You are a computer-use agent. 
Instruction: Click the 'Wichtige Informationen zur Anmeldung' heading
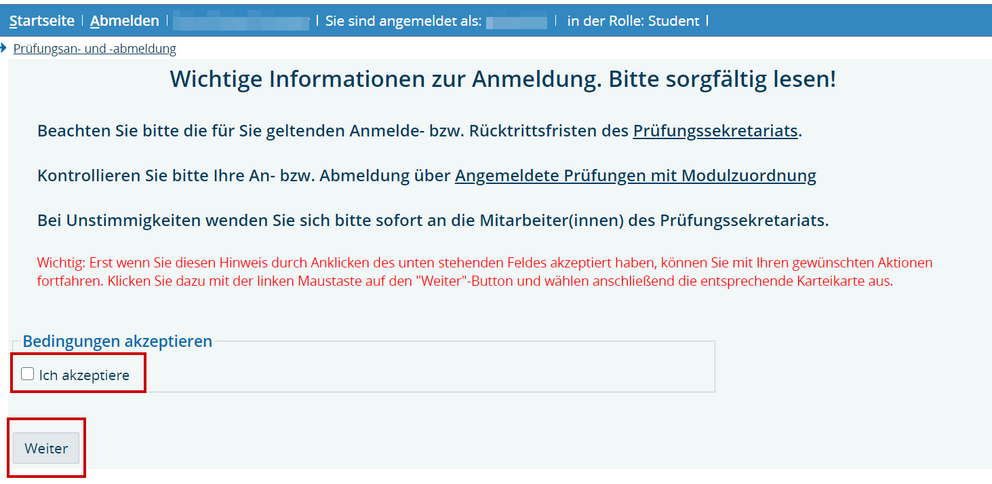pyautogui.click(x=502, y=79)
